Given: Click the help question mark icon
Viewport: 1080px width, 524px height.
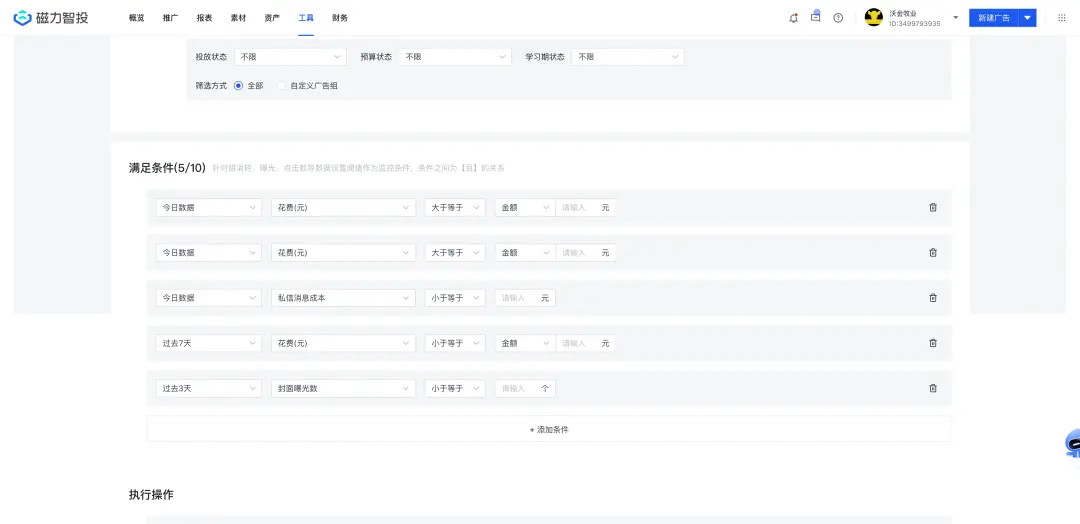Looking at the screenshot, I should pos(838,18).
